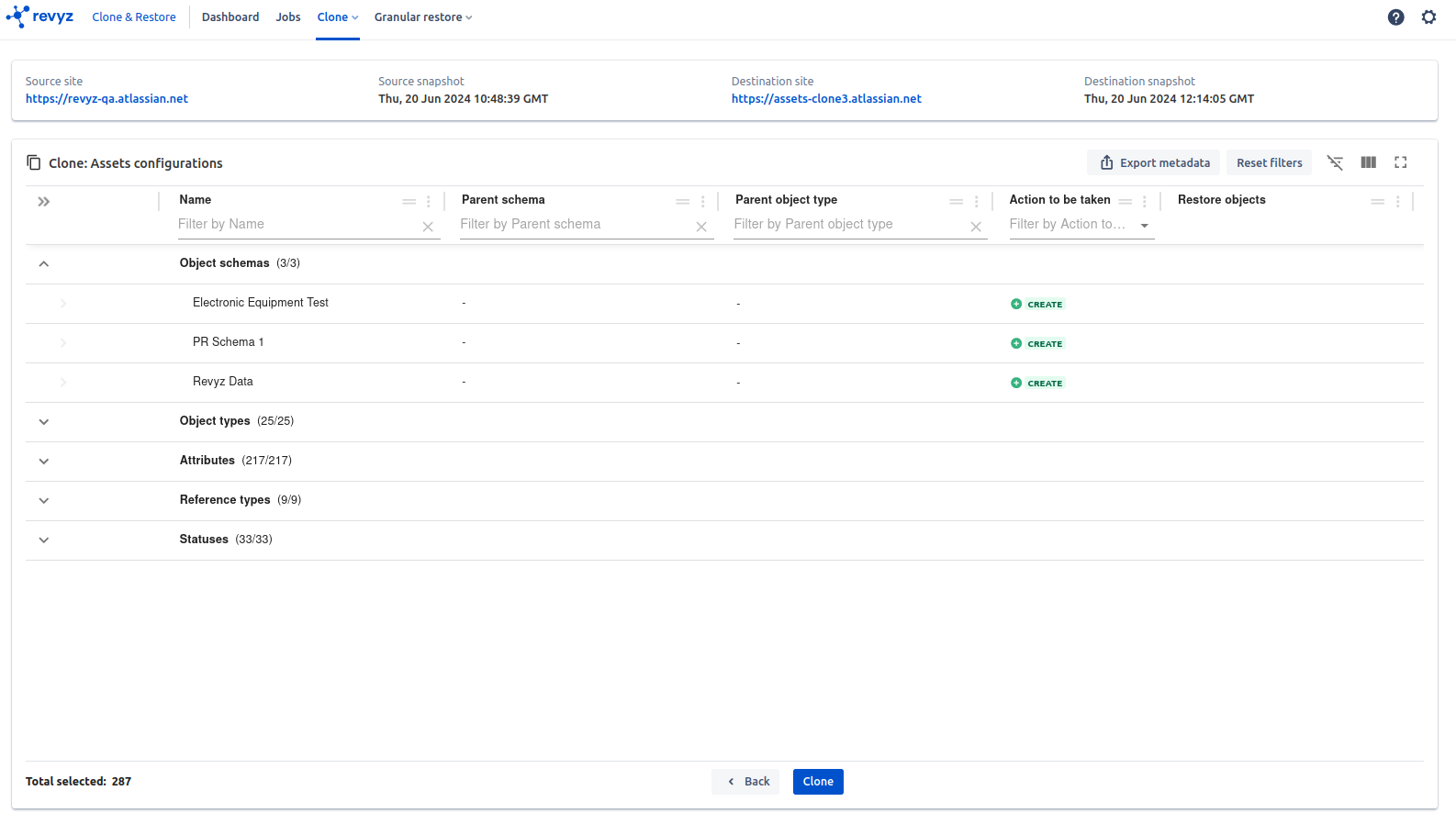Sort by Parent schema column header
The width and height of the screenshot is (1456, 824).
pos(503,200)
